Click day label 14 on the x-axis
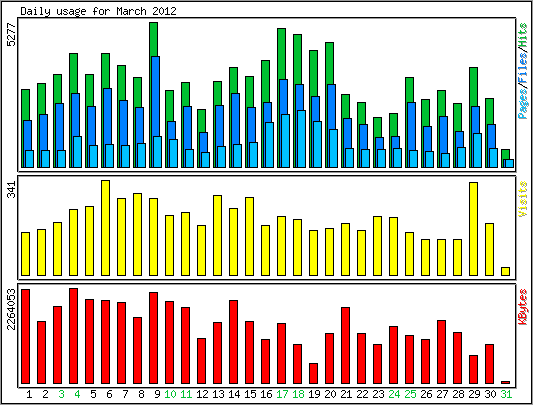The image size is (533, 405). coord(234,394)
